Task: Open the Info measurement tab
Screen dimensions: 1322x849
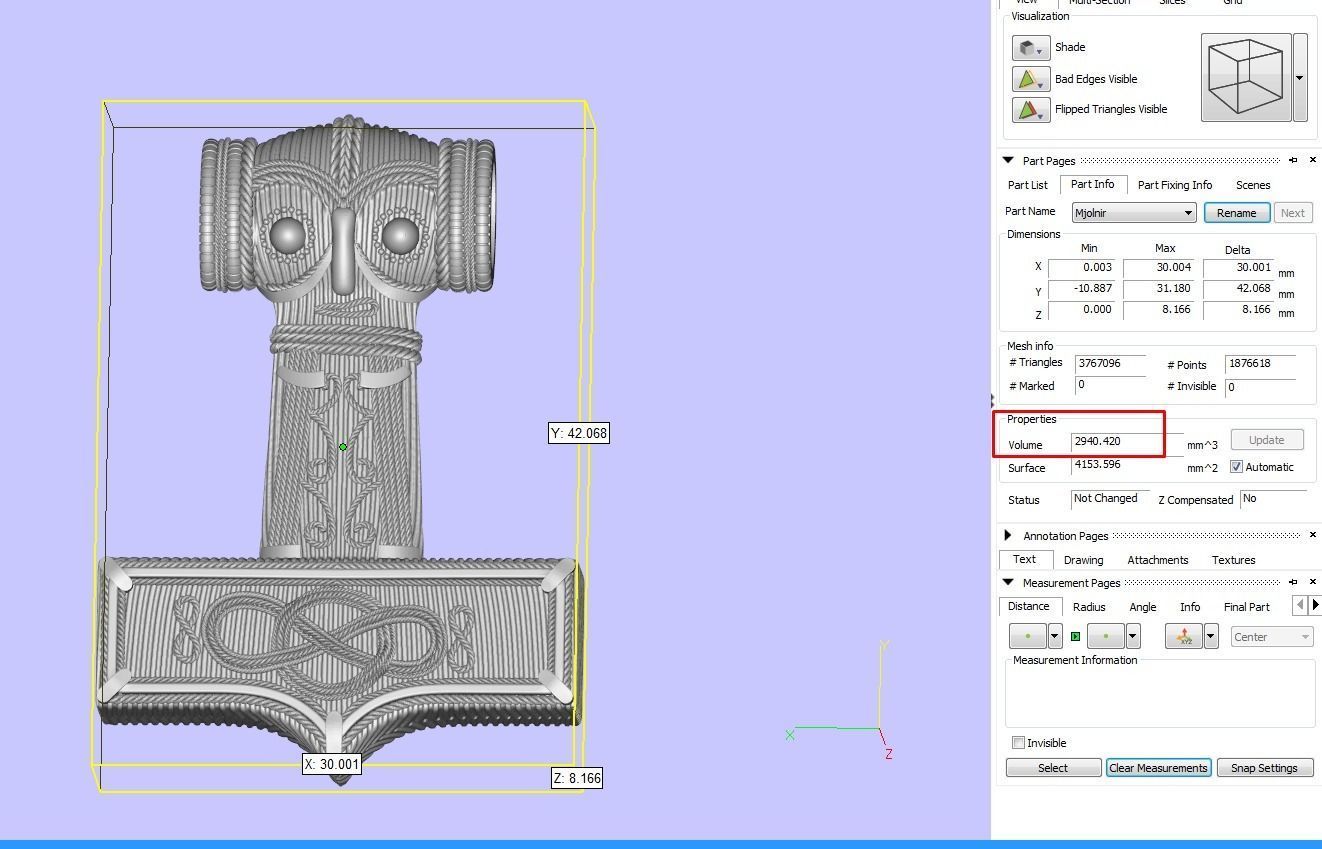Action: point(1190,607)
